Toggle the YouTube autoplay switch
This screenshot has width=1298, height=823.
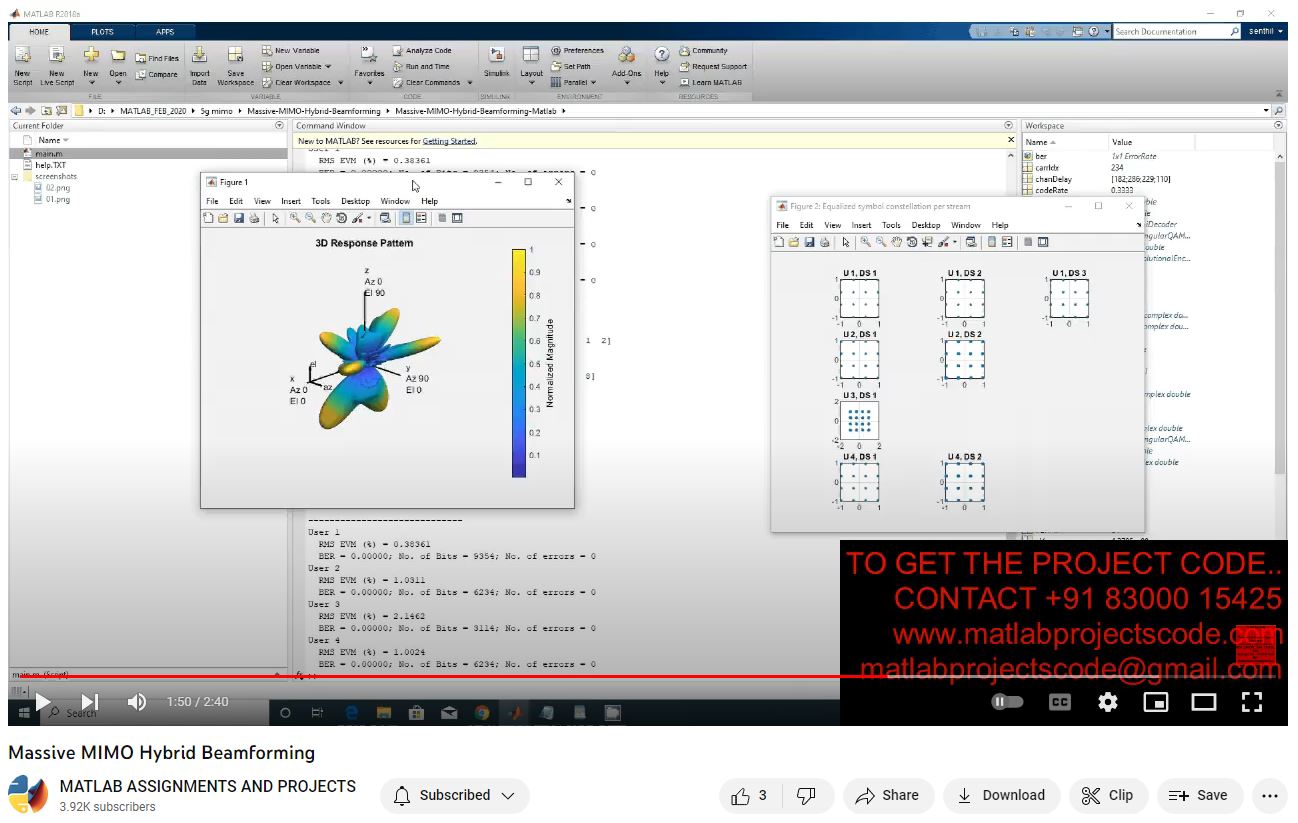point(1007,702)
